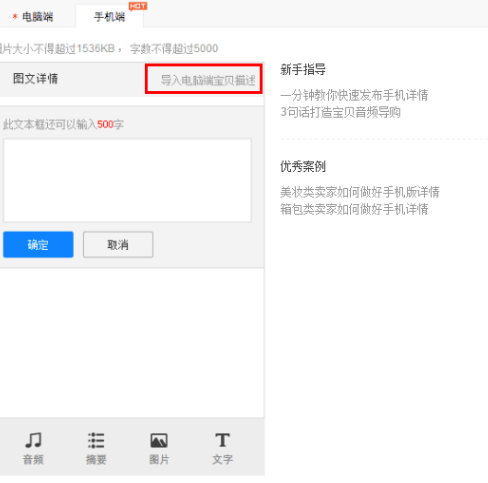Image resolution: width=488 pixels, height=483 pixels.
Task: Click the 优秀案例 heading
Action: pyautogui.click(x=303, y=166)
